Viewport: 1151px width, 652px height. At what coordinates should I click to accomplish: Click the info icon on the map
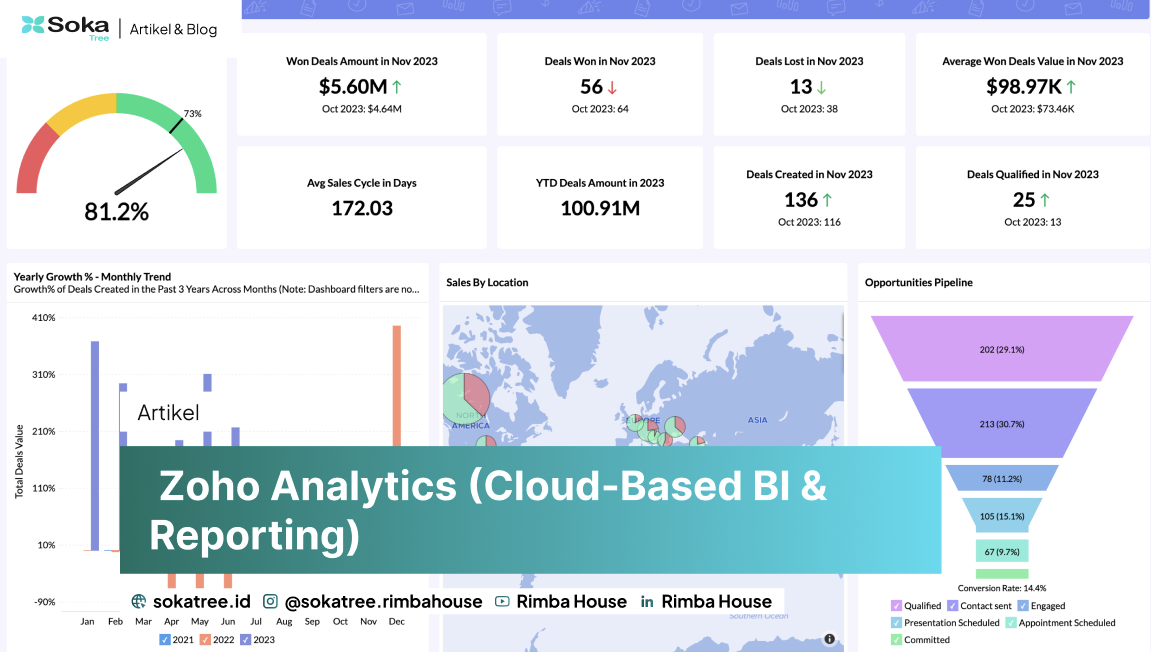click(x=829, y=639)
